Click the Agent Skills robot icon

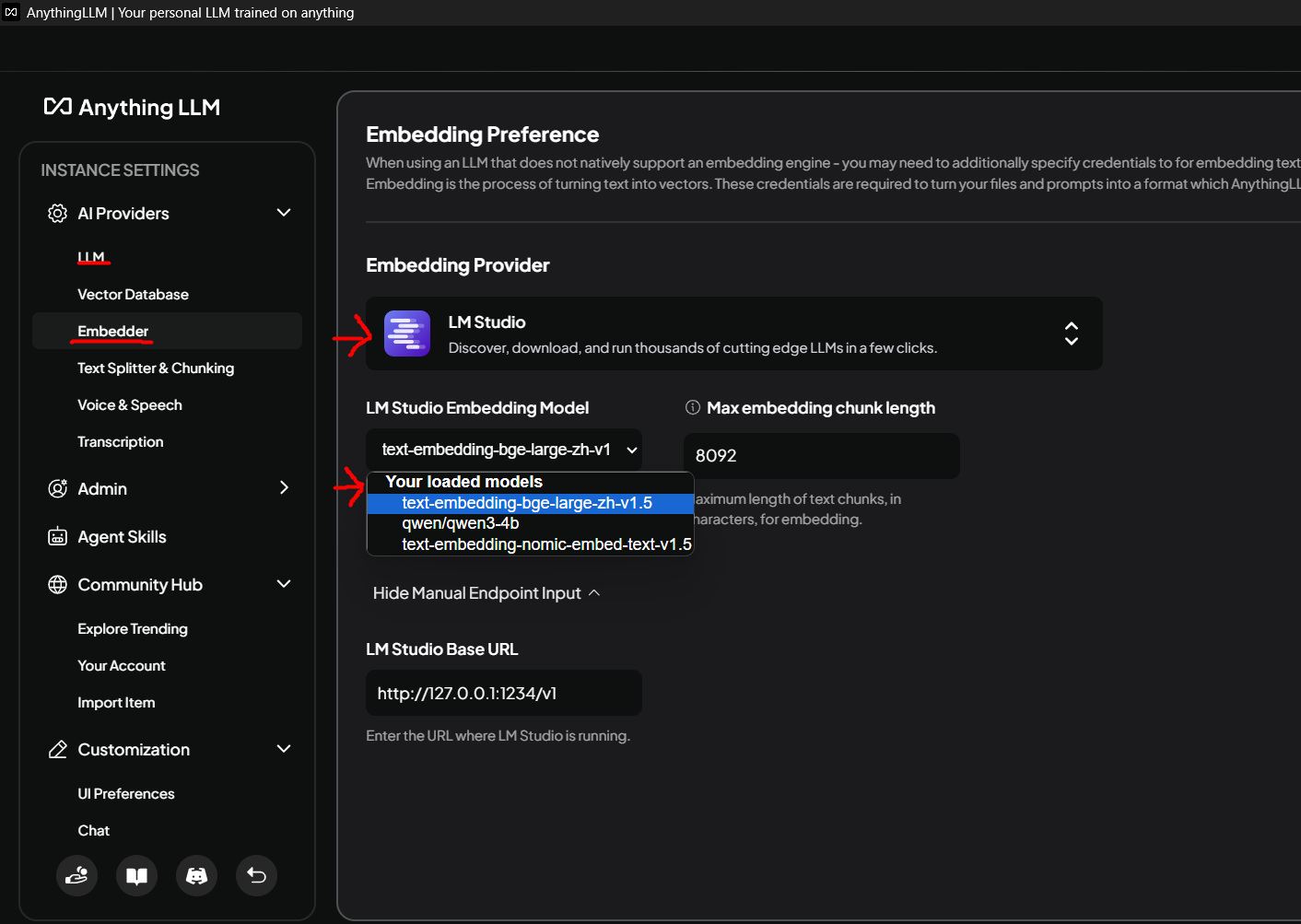[x=56, y=536]
